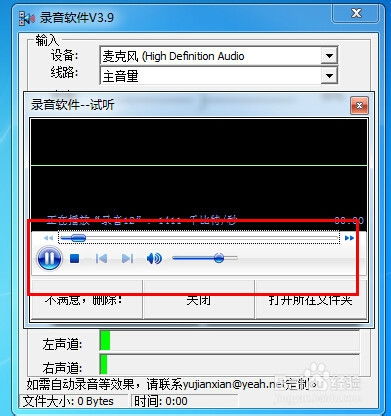The height and width of the screenshot is (416, 391).
Task: Click 打开所在文件夹 button
Action: (x=311, y=300)
